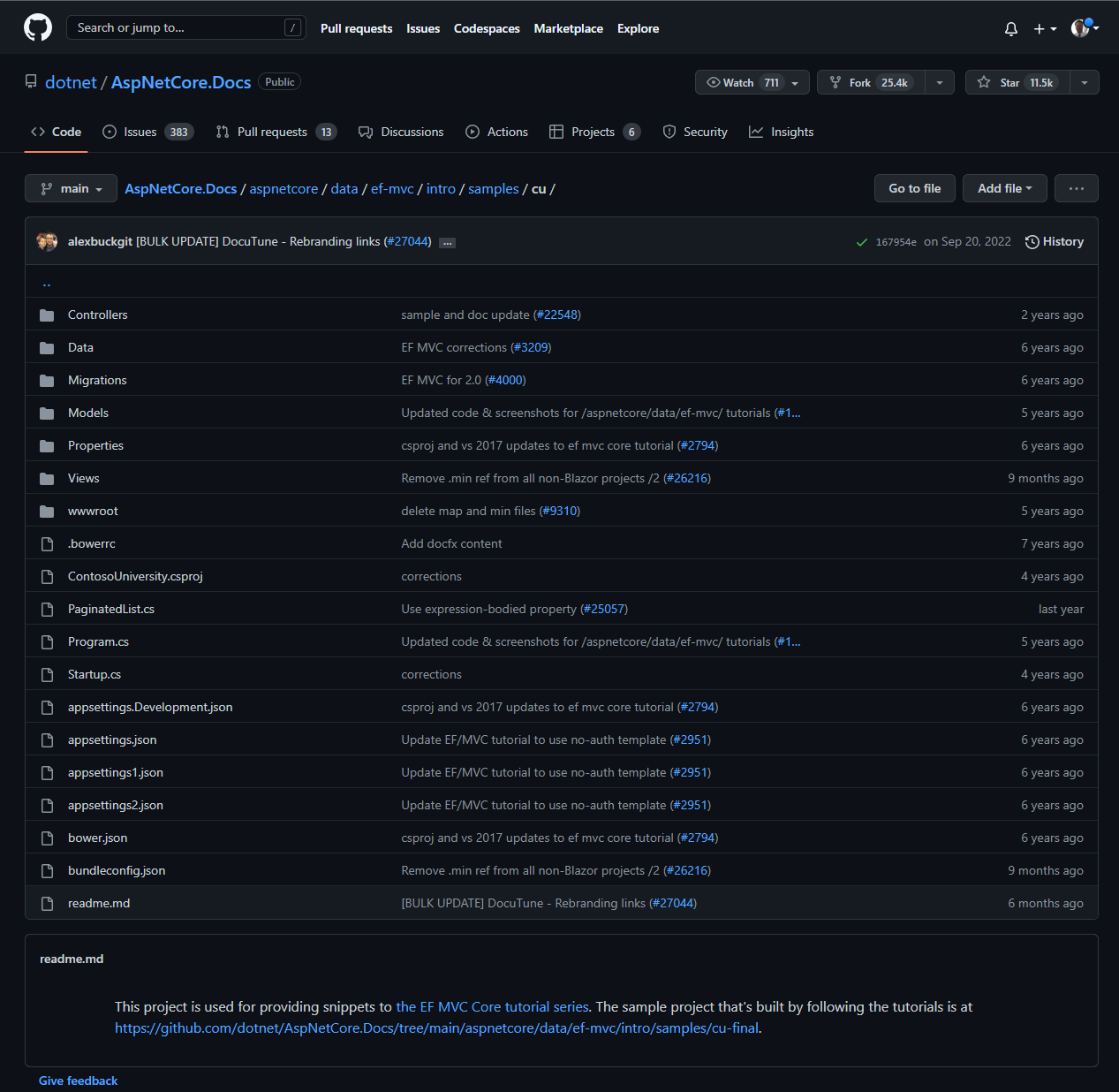Click the Migrations folder icon
1119x1092 pixels.
click(47, 381)
